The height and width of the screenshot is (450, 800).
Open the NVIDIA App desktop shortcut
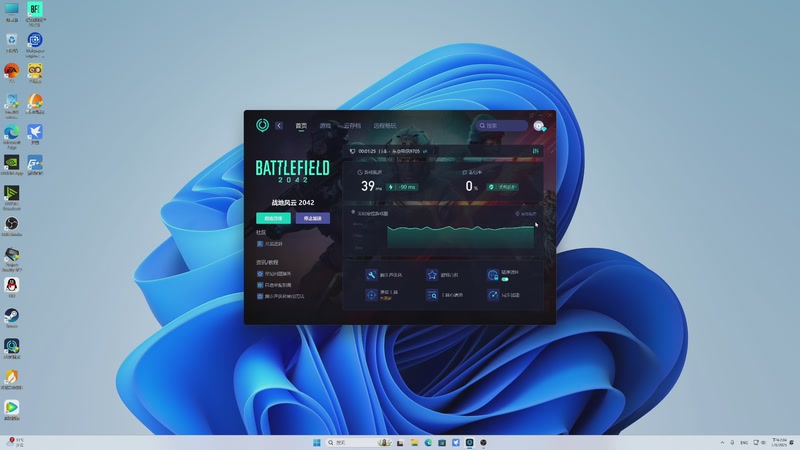click(11, 166)
